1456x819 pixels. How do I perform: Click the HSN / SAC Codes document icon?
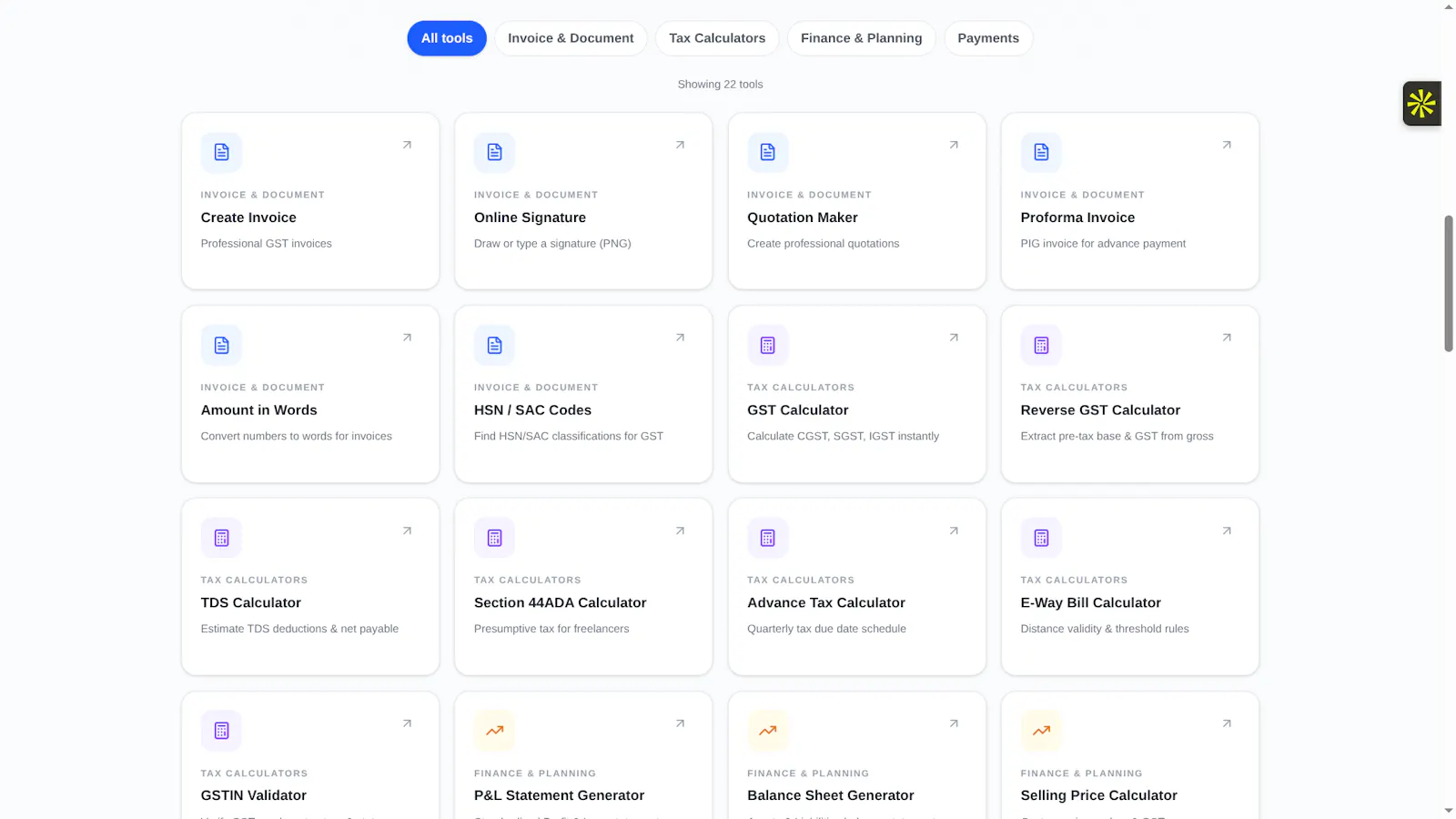tap(494, 345)
